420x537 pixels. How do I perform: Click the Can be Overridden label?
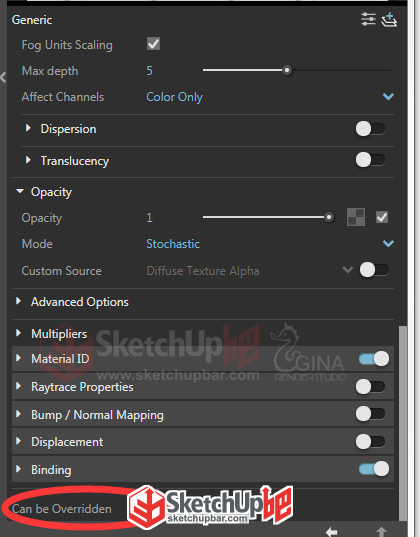pos(62,509)
